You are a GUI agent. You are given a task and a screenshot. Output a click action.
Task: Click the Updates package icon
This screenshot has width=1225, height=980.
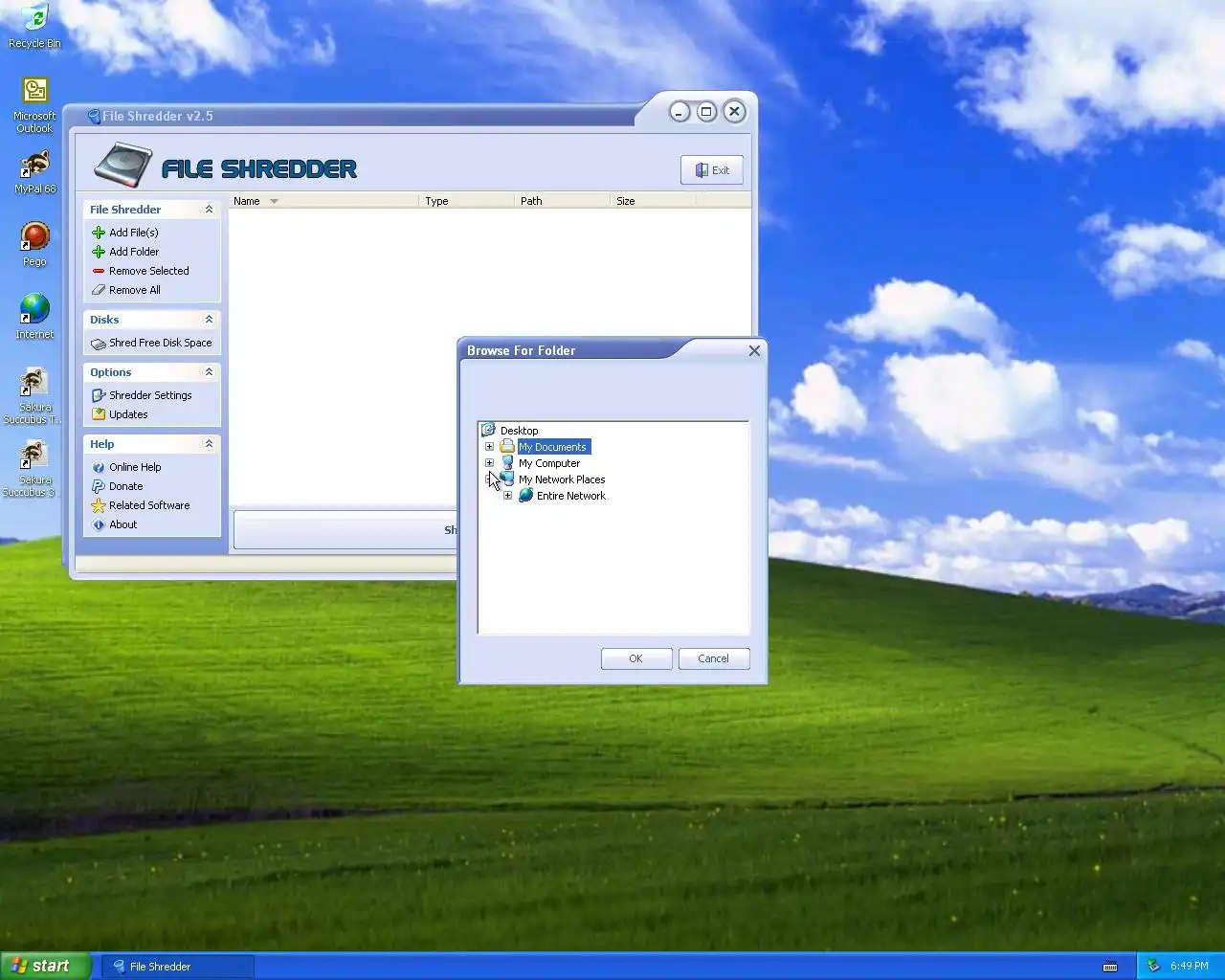98,414
